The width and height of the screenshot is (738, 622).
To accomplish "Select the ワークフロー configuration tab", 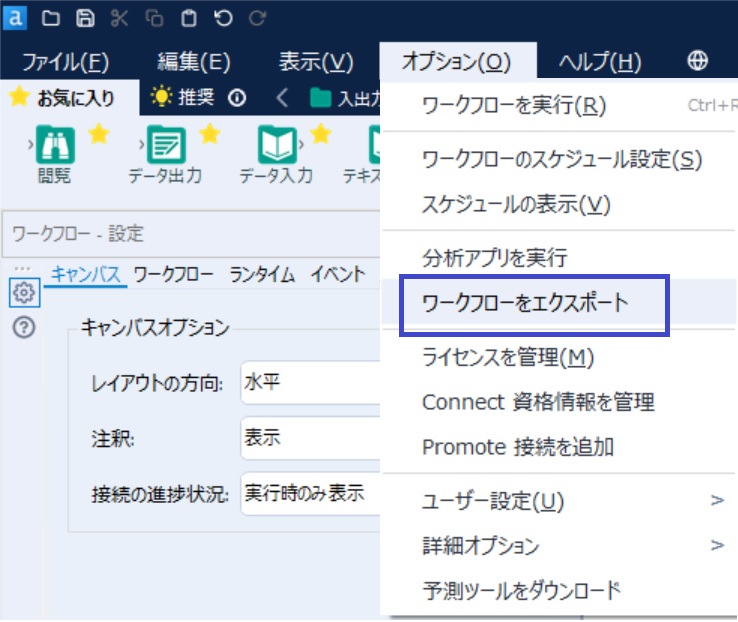I will pos(173,274).
